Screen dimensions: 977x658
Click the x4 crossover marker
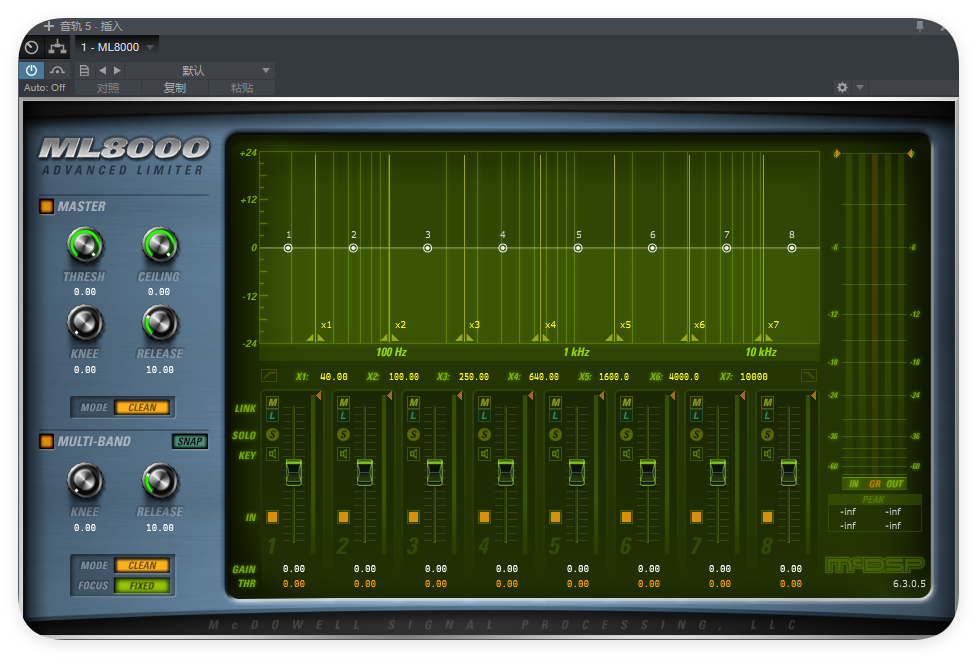click(541, 337)
